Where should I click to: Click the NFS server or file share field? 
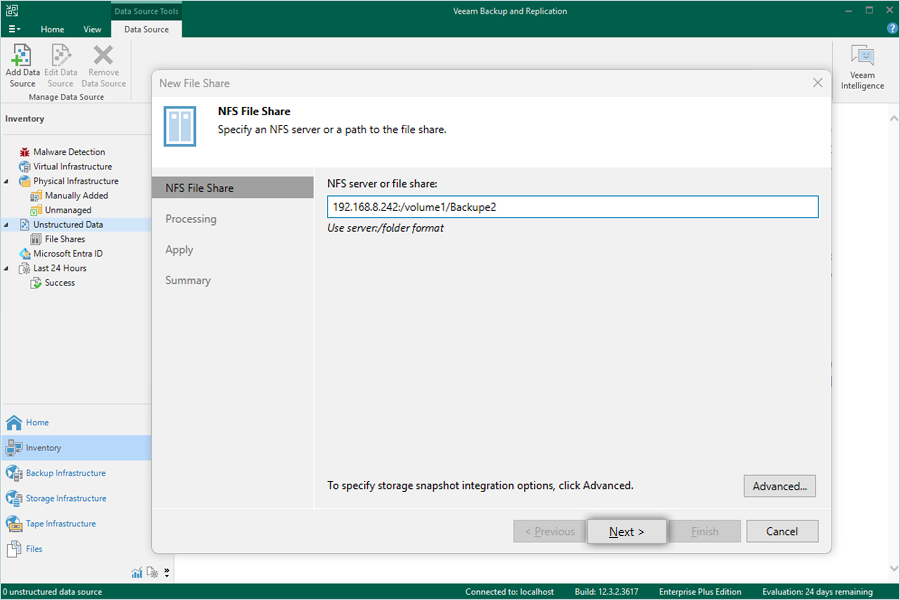click(573, 207)
